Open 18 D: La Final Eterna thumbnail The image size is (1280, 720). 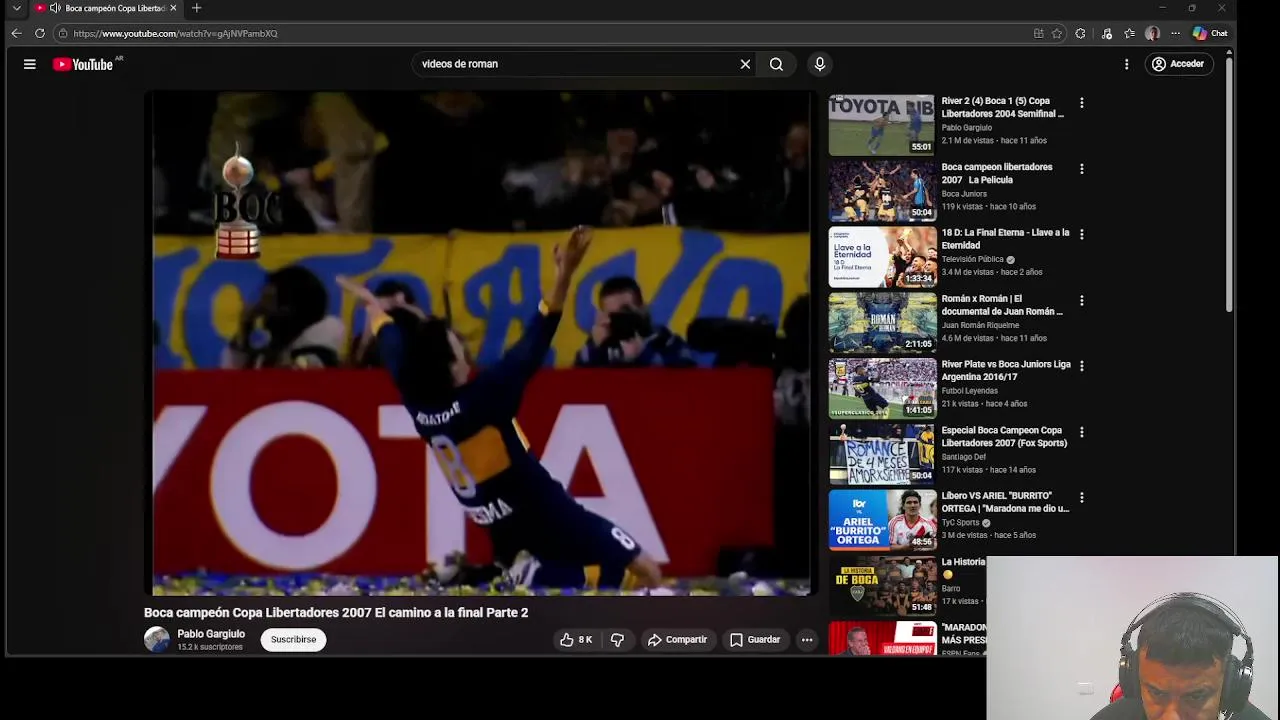882,257
